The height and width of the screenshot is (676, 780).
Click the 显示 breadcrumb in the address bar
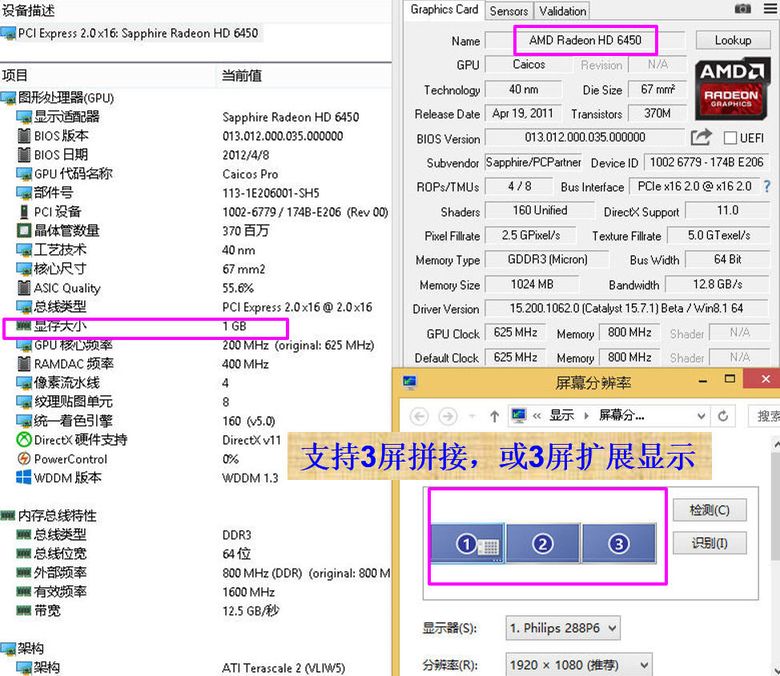[x=562, y=415]
